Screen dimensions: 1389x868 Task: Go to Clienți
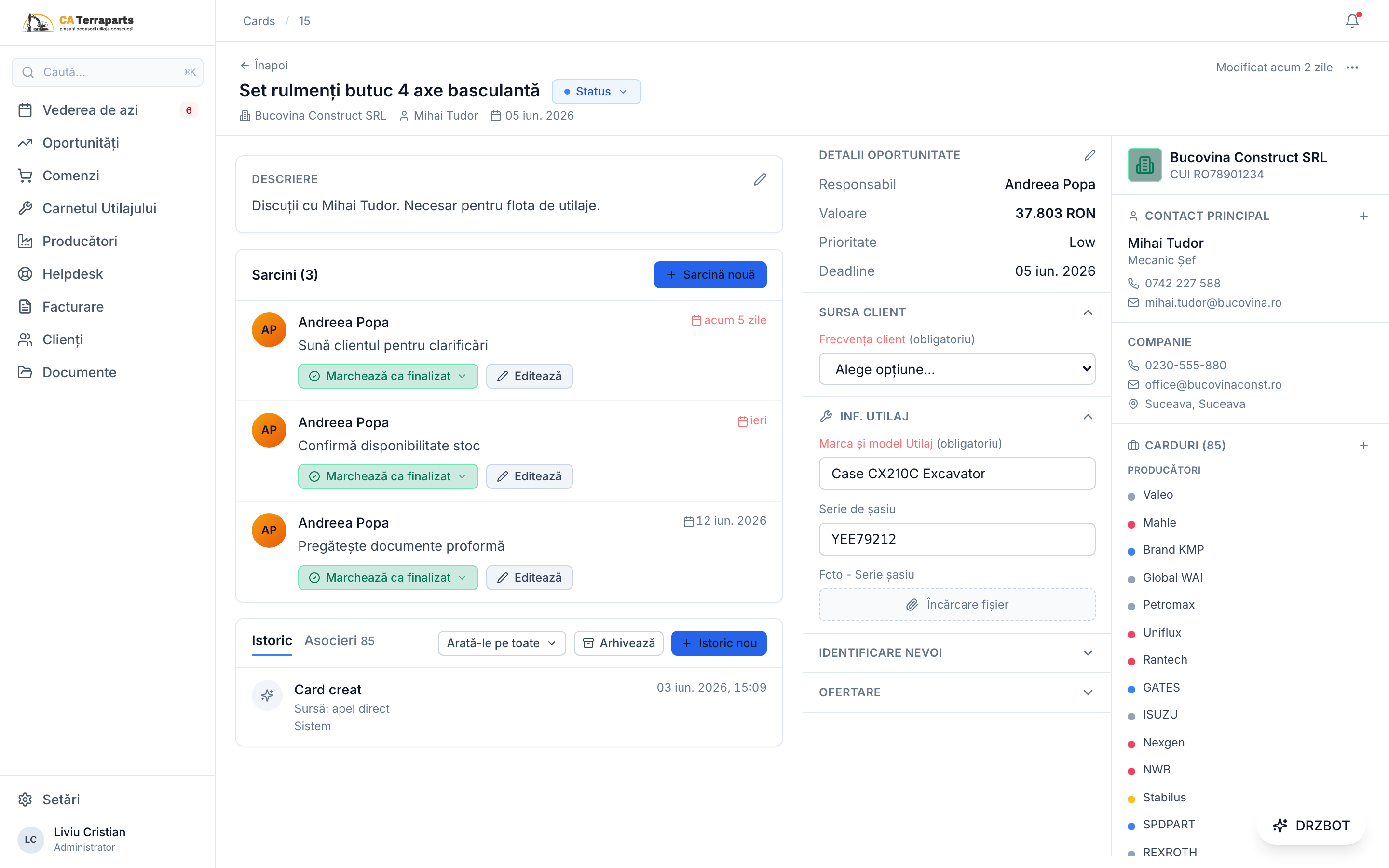(108, 339)
